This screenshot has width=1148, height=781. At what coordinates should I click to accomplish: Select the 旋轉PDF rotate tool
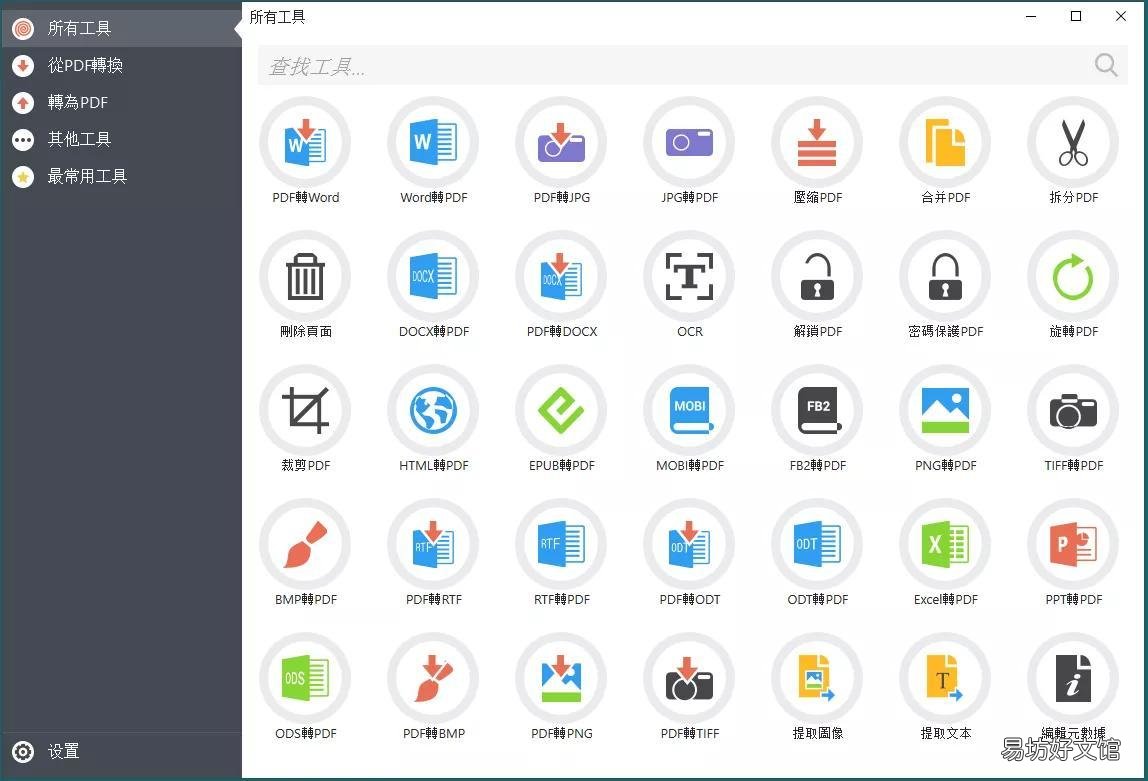click(1073, 277)
